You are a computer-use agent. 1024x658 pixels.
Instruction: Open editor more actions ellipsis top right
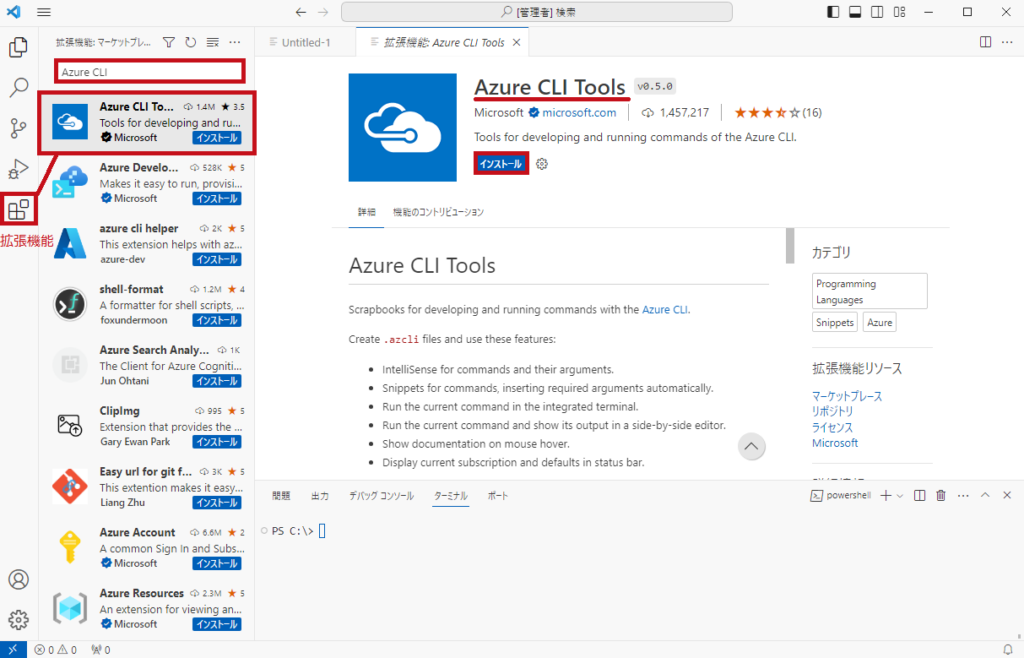(1005, 42)
